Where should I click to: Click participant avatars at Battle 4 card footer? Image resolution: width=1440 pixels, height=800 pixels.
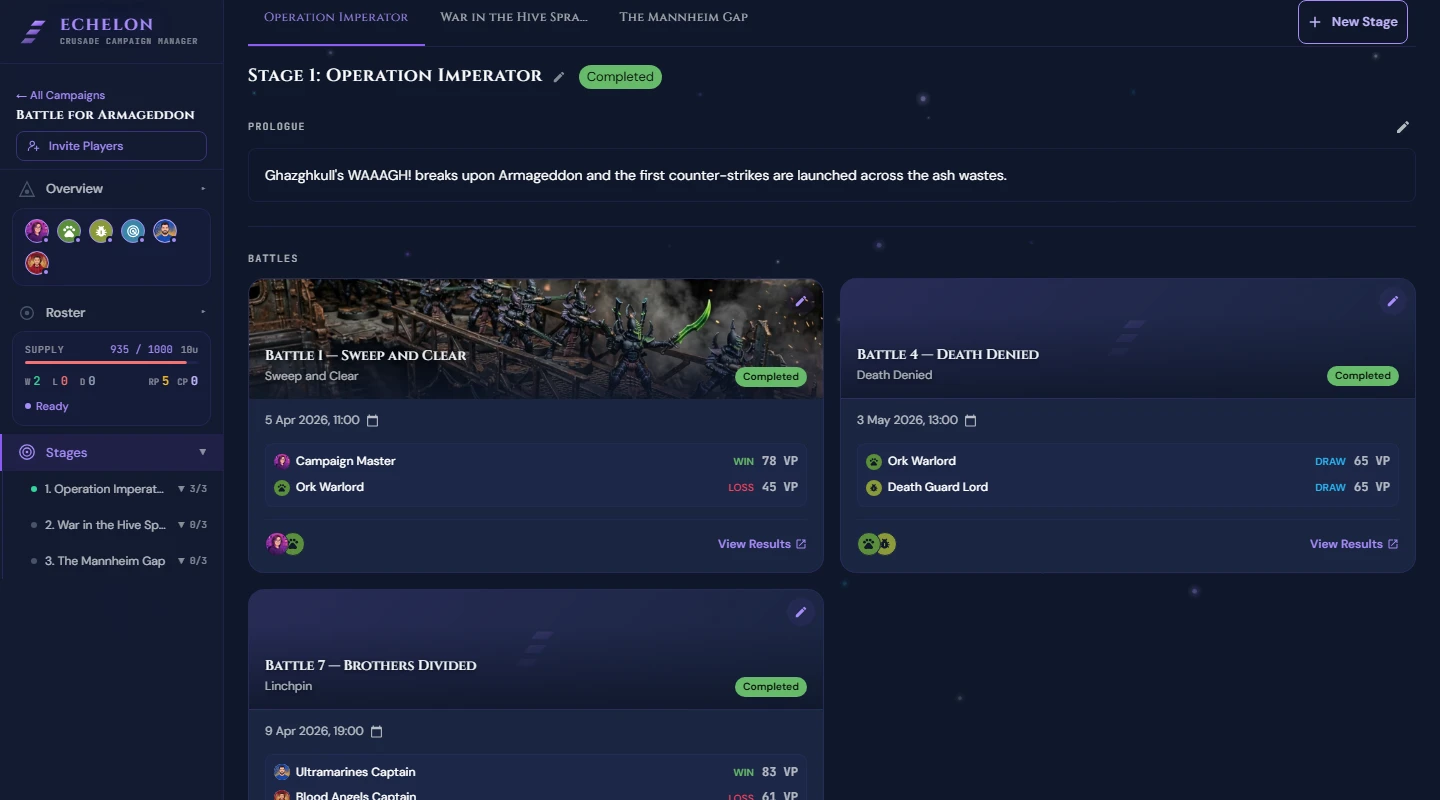tap(877, 544)
